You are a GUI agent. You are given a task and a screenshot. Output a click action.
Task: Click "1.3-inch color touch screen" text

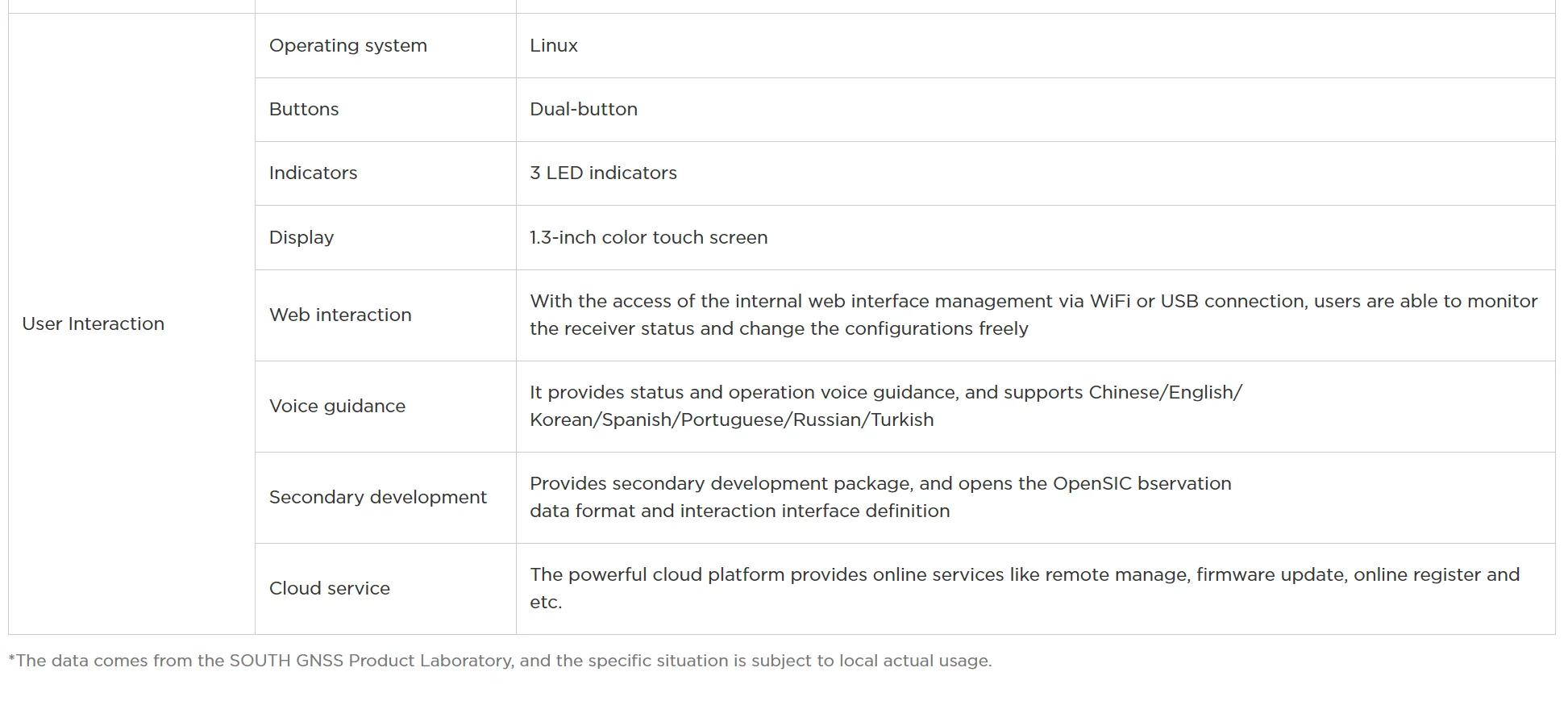tap(648, 237)
